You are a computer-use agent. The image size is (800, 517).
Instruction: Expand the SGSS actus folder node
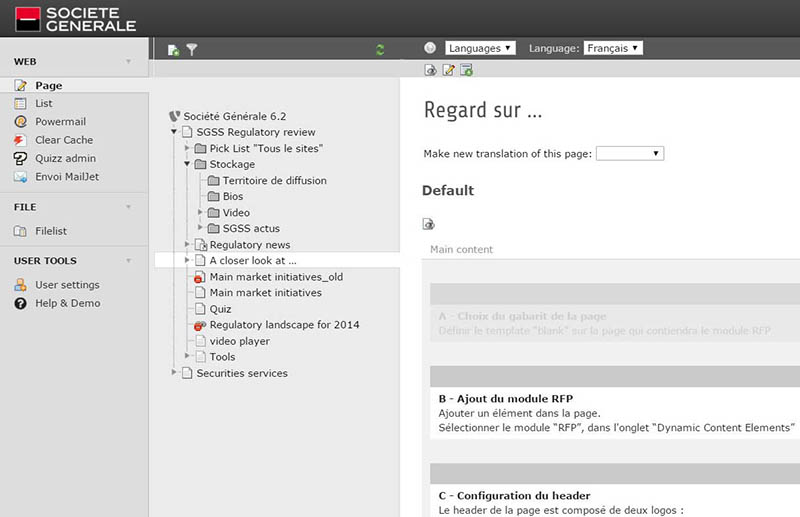tap(200, 228)
